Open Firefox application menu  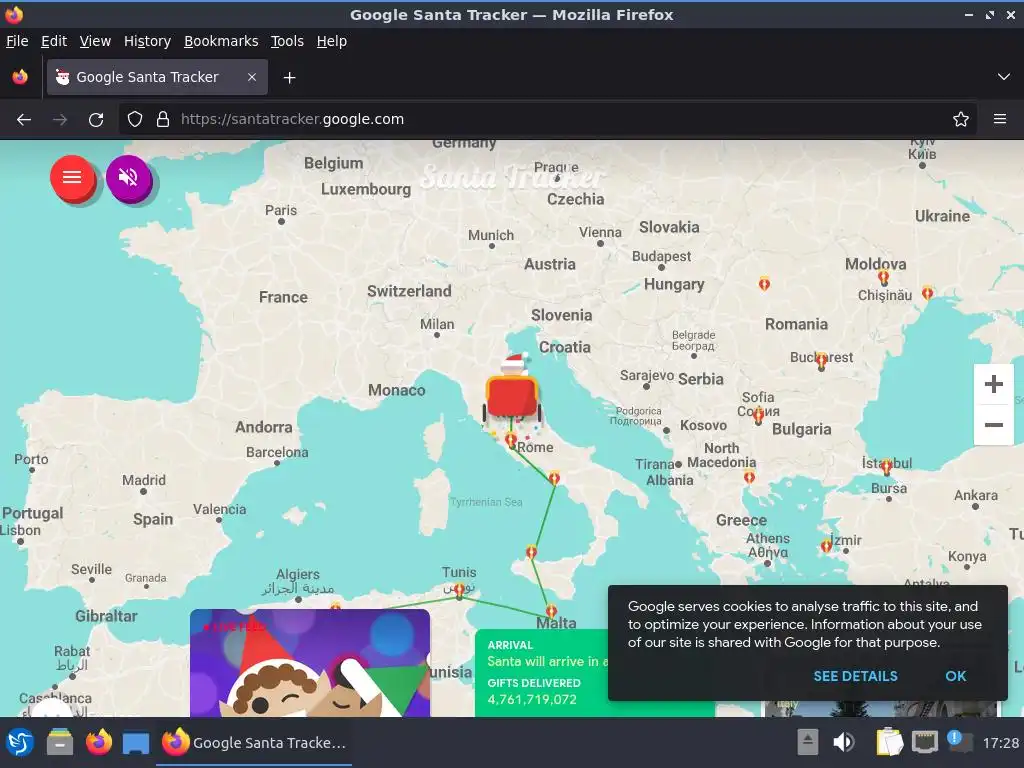tap(999, 120)
